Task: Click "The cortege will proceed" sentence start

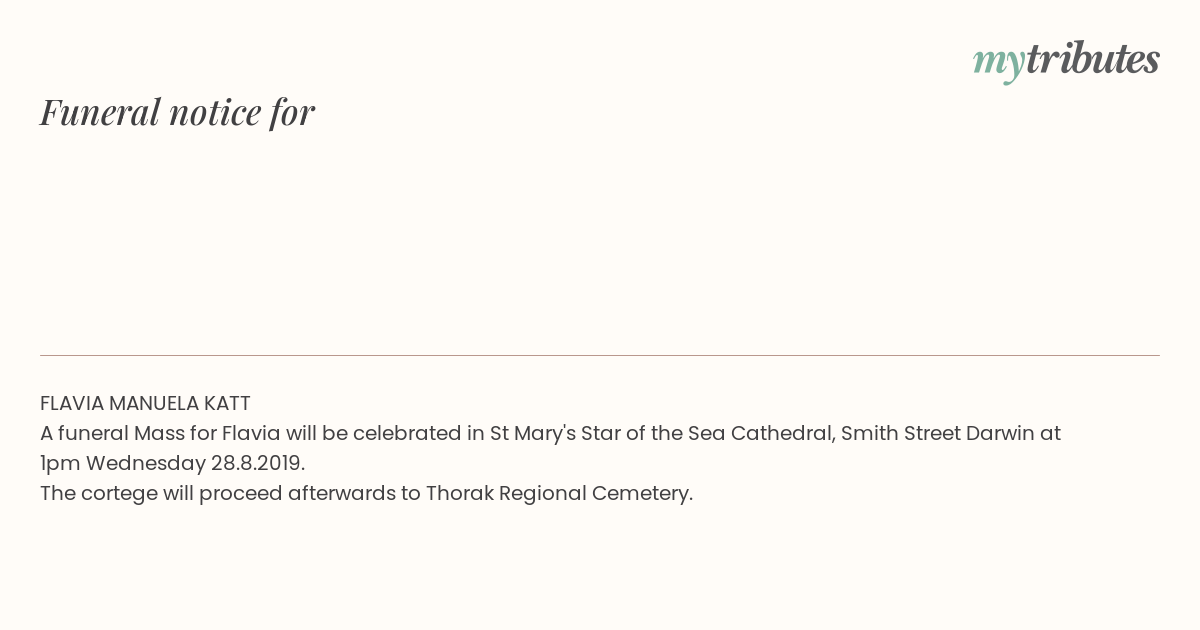Action: [x=161, y=494]
